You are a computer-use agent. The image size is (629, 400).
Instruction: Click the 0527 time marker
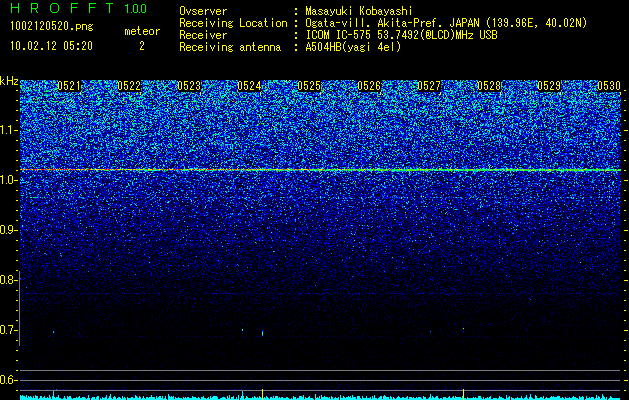pyautogui.click(x=429, y=86)
